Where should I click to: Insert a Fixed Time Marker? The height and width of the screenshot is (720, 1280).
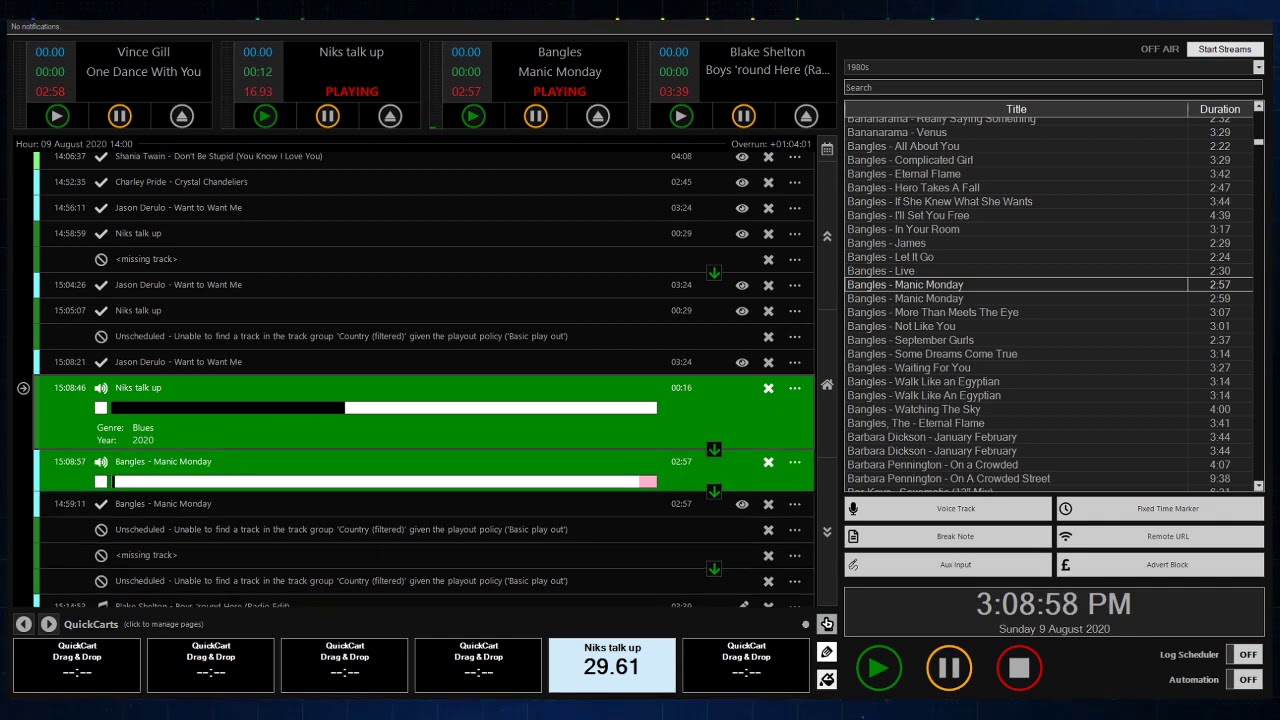click(x=1160, y=509)
